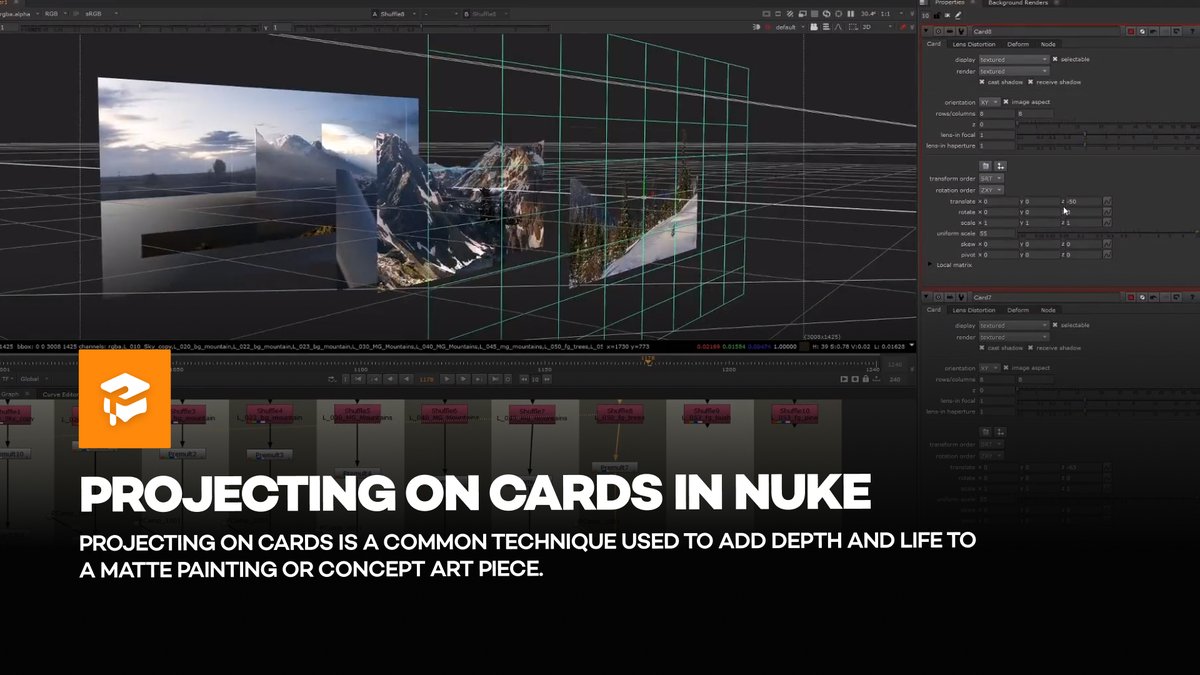The width and height of the screenshot is (1200, 675).
Task: Toggle Card7 image aspect checkbox
Action: click(1006, 368)
